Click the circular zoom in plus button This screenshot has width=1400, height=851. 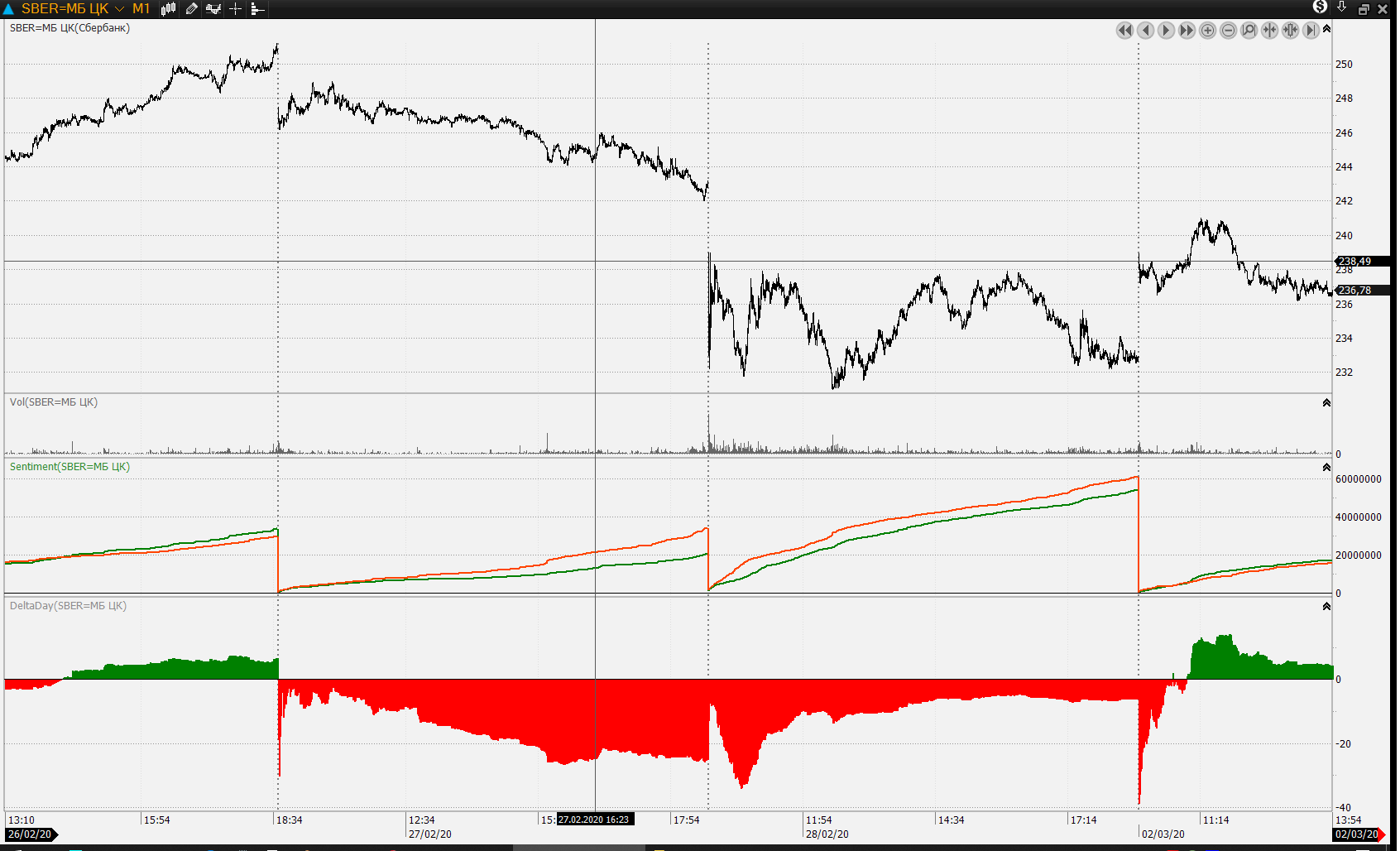click(x=1207, y=31)
